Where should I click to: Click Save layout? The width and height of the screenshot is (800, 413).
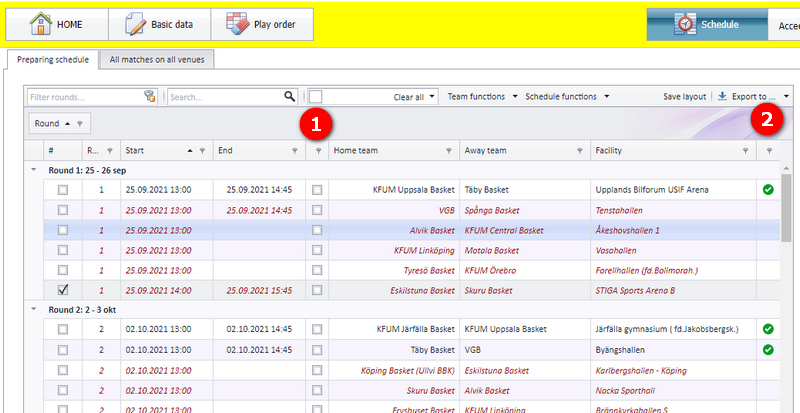point(684,96)
